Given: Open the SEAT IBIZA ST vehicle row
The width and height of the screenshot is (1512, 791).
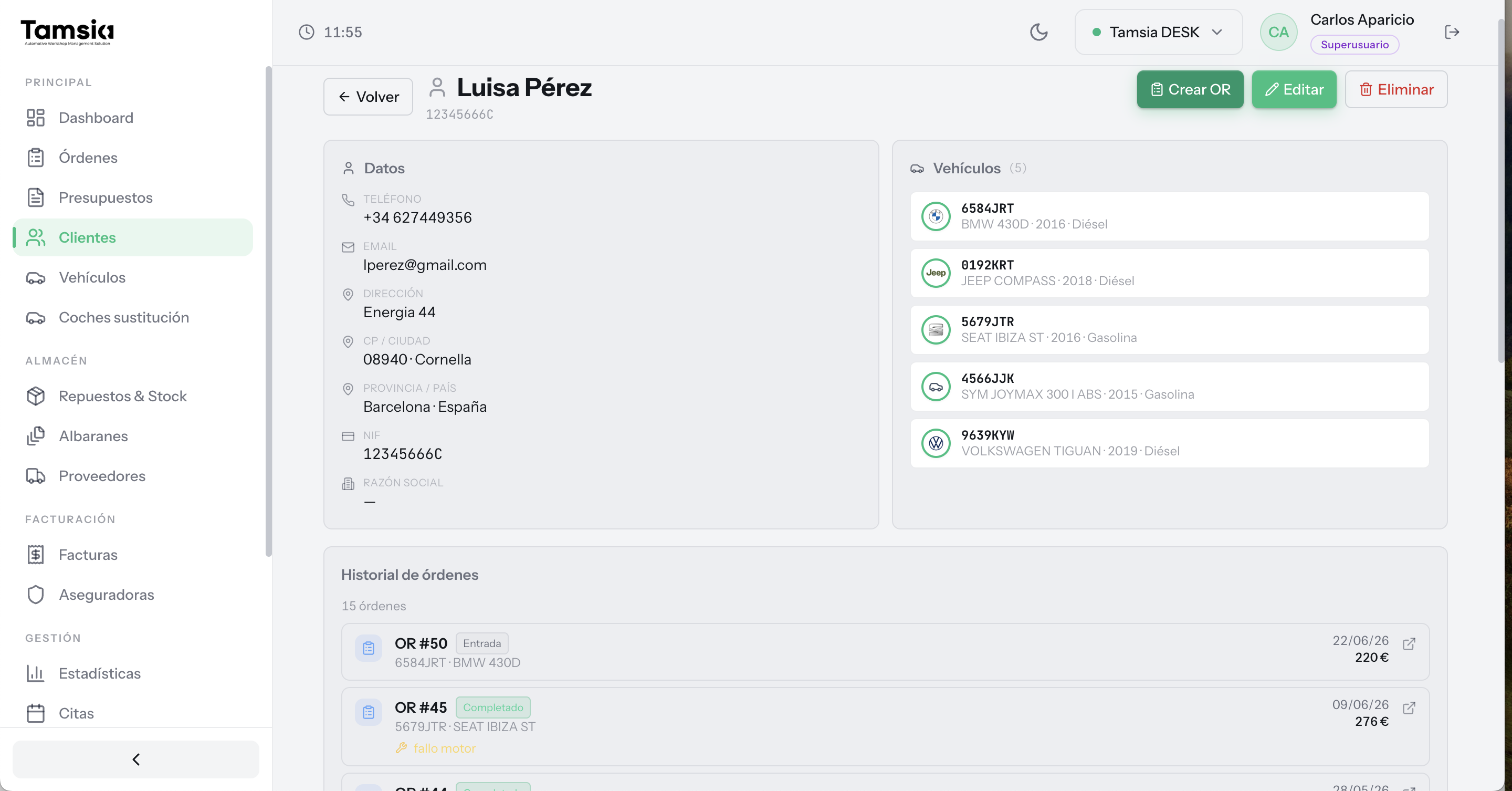Looking at the screenshot, I should 1169,329.
